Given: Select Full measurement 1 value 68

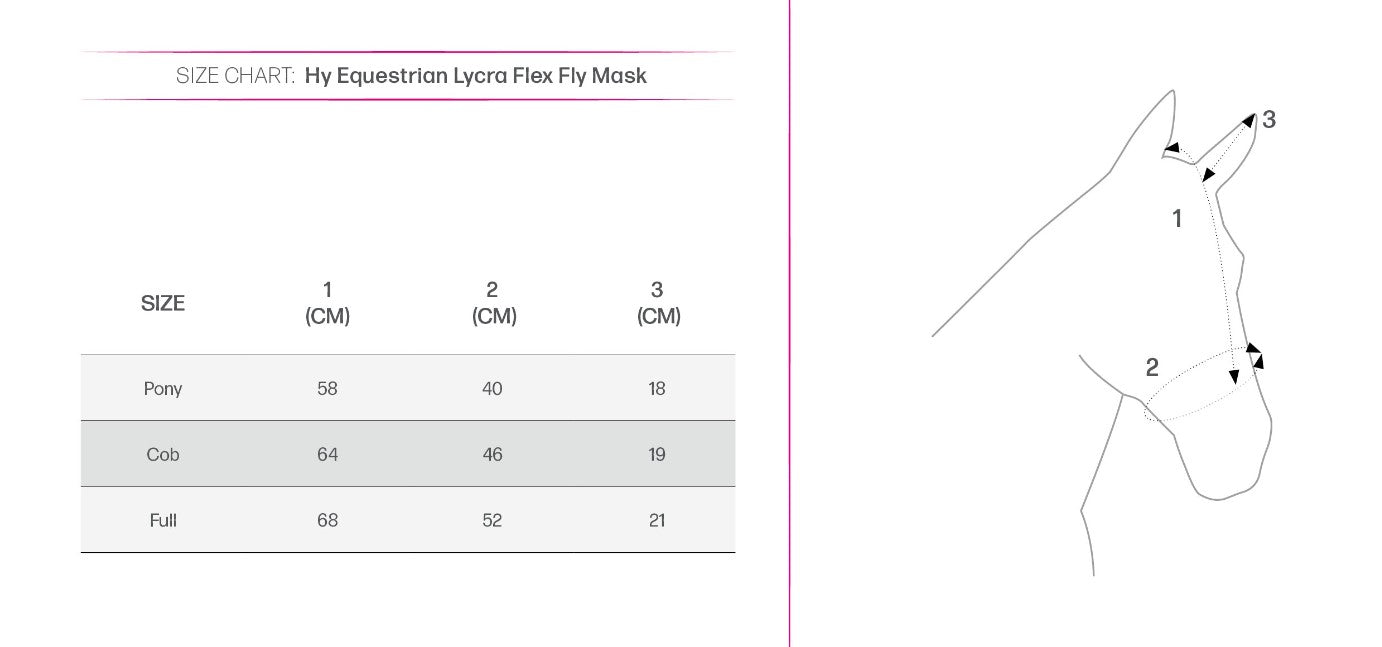Looking at the screenshot, I should point(327,520).
